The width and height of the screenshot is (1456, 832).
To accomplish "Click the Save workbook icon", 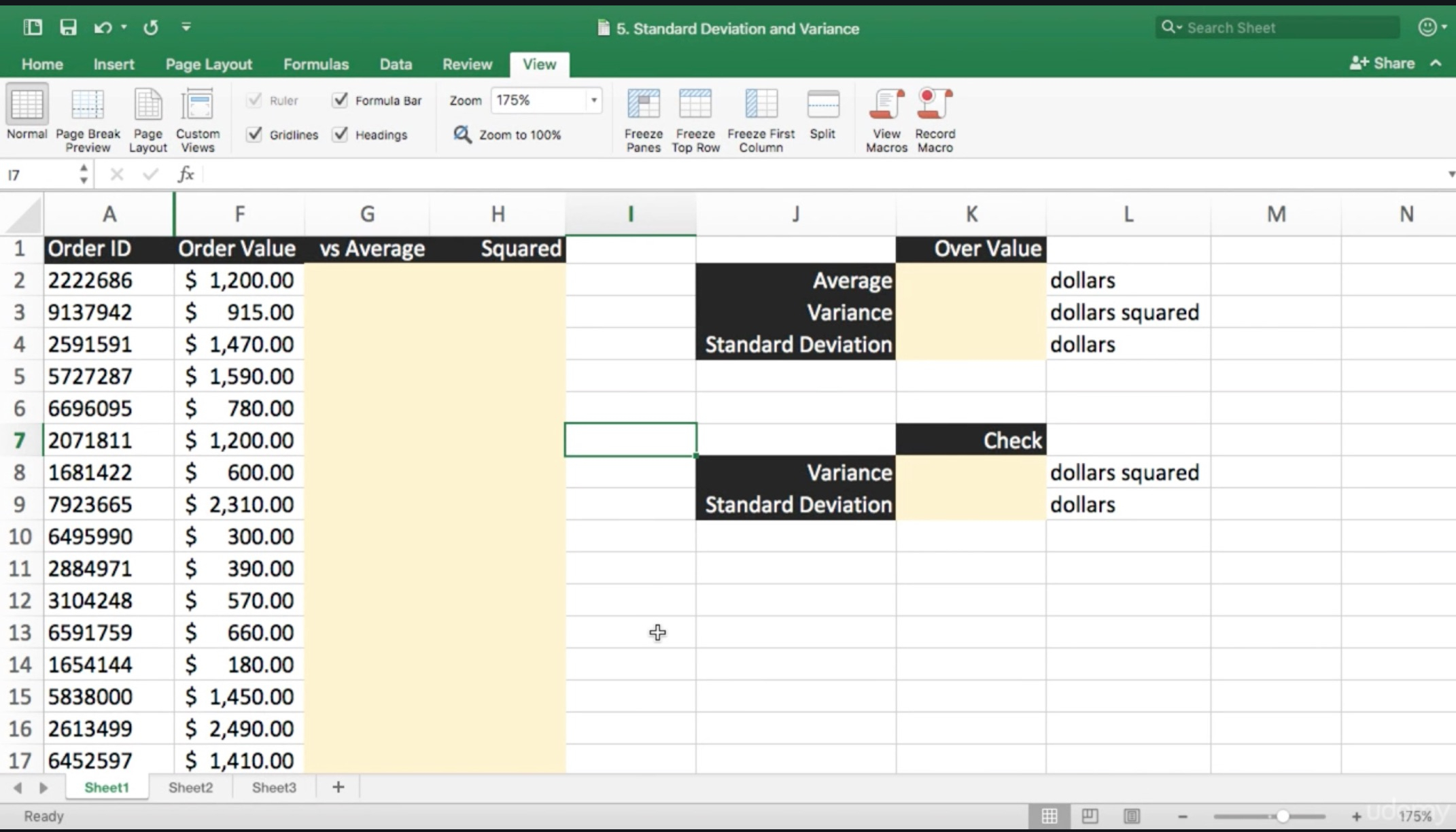I will (x=68, y=27).
